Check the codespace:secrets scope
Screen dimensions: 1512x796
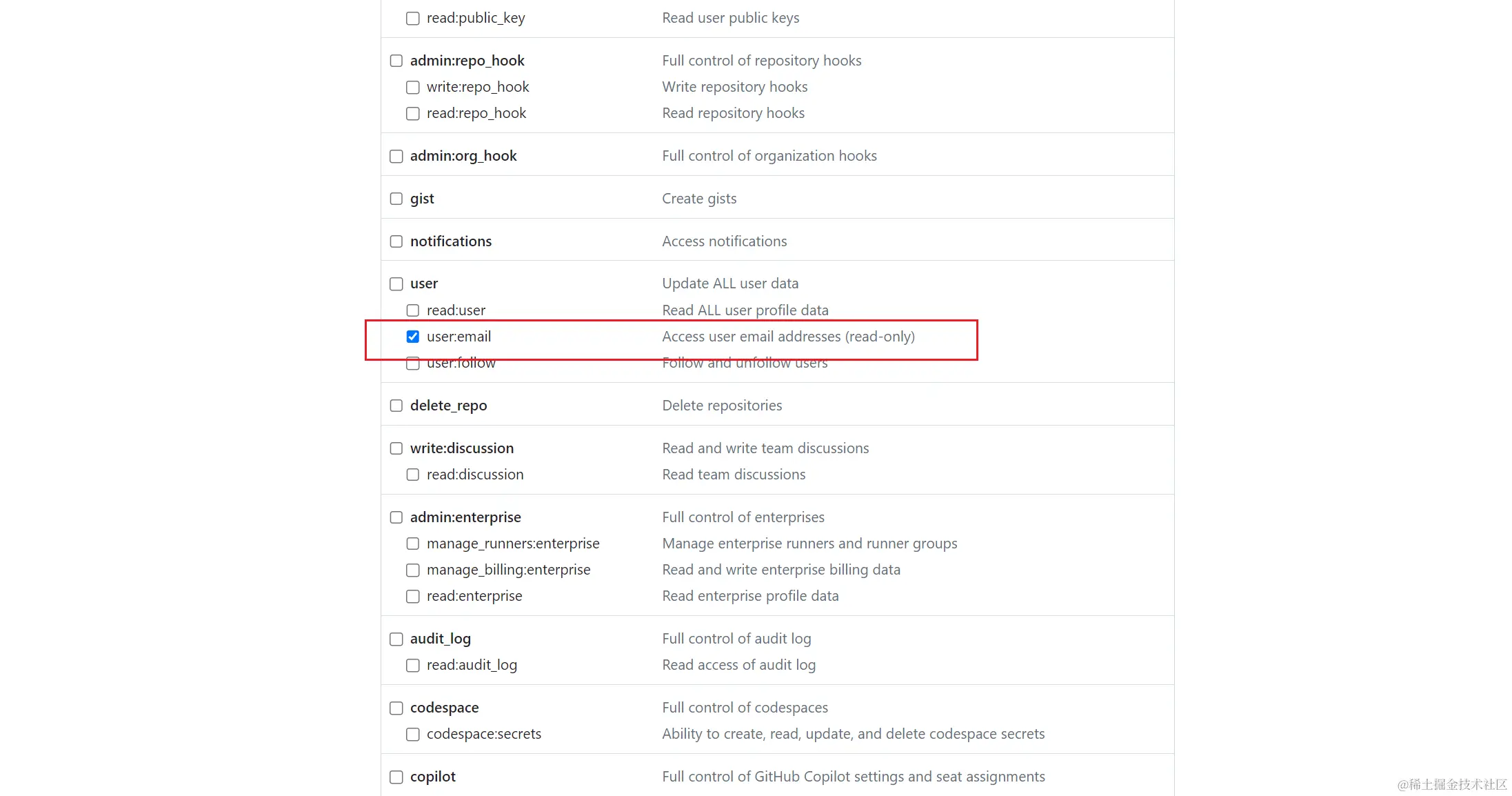coord(412,735)
